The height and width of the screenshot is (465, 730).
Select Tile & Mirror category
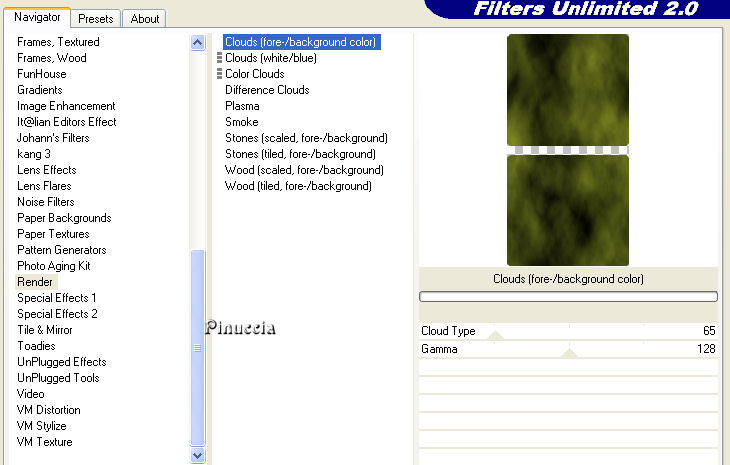point(45,330)
